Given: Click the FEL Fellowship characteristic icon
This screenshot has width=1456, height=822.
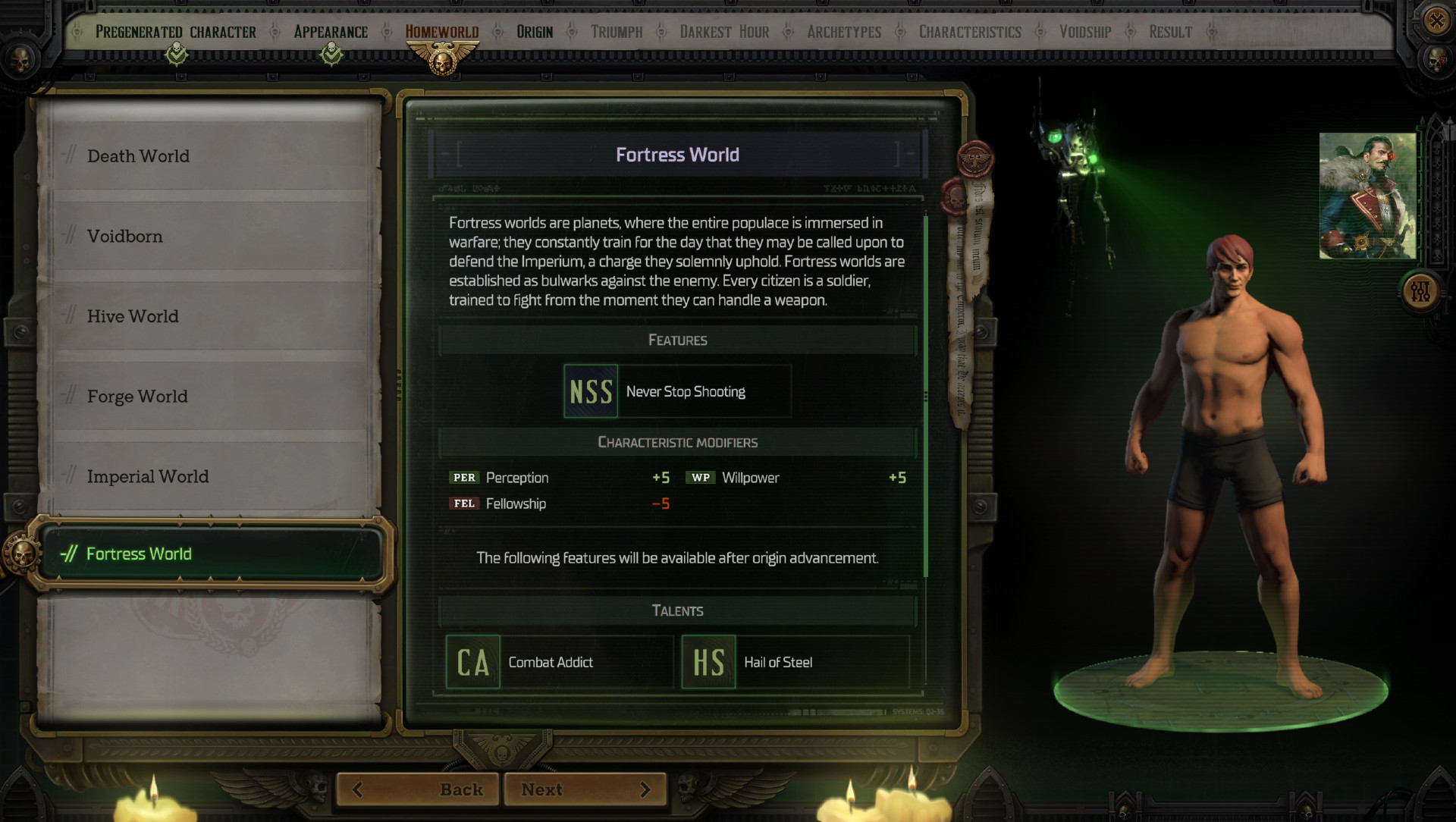Looking at the screenshot, I should click(x=462, y=503).
